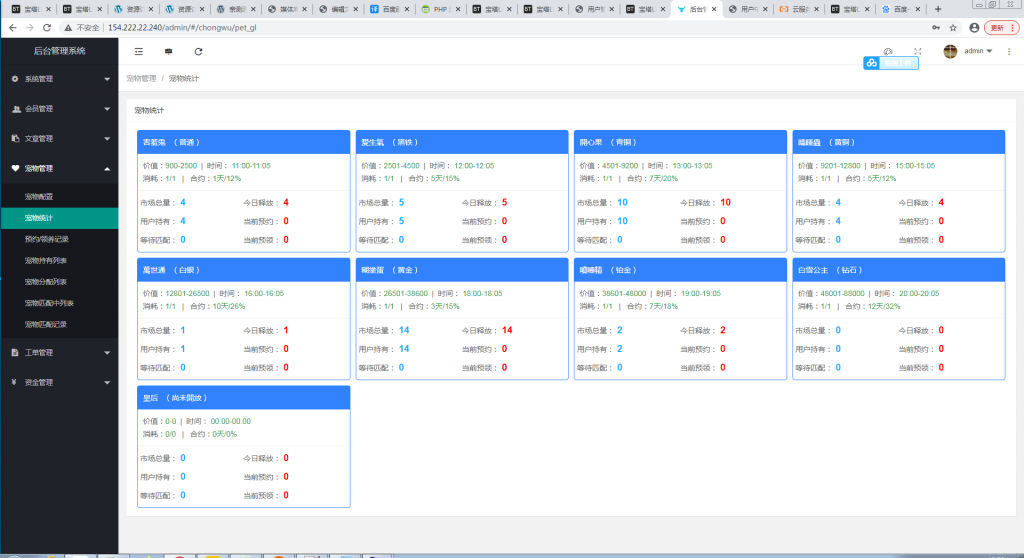Collapse the 宠物管理 sidebar menu
Viewport: 1024px width, 558px height.
pos(59,168)
